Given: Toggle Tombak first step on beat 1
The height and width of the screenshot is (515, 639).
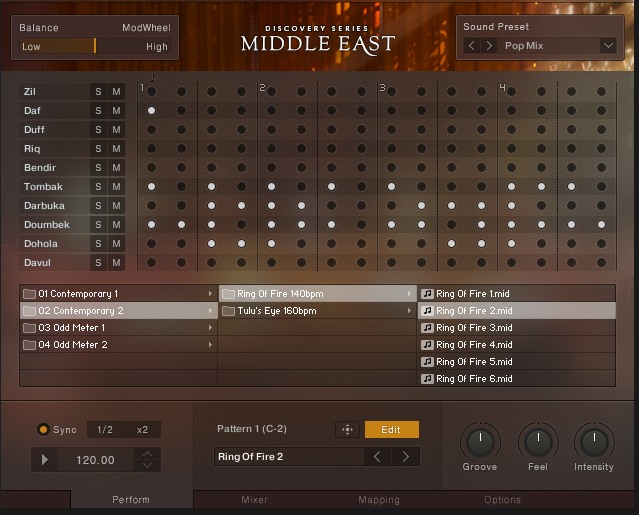Looking at the screenshot, I should tap(152, 187).
